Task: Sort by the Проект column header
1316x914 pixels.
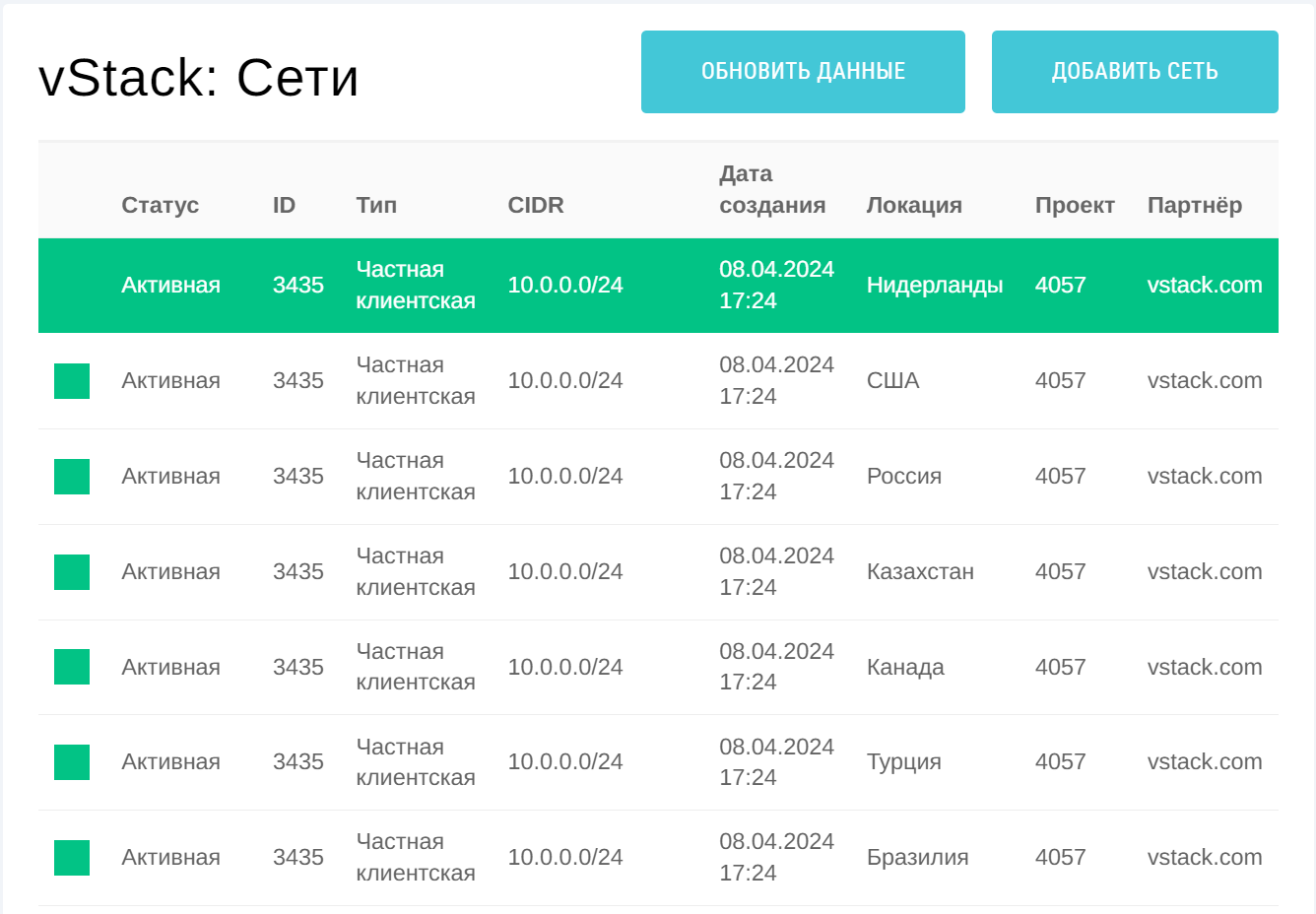Action: [1075, 205]
